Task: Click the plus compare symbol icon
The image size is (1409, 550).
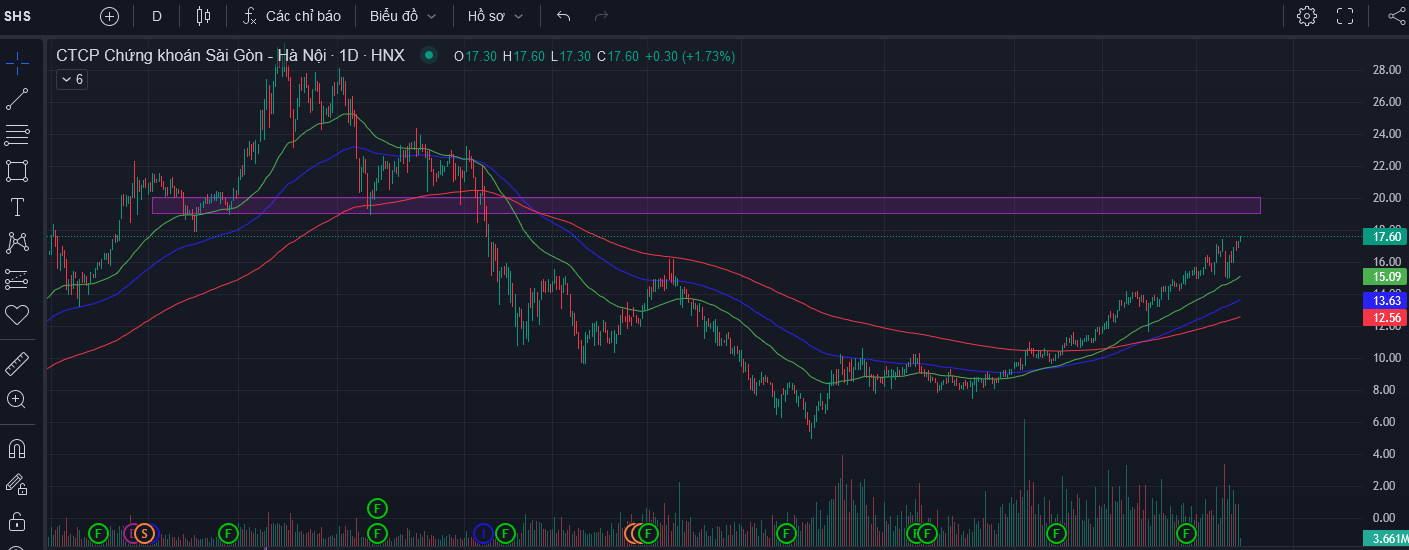Action: (x=110, y=16)
